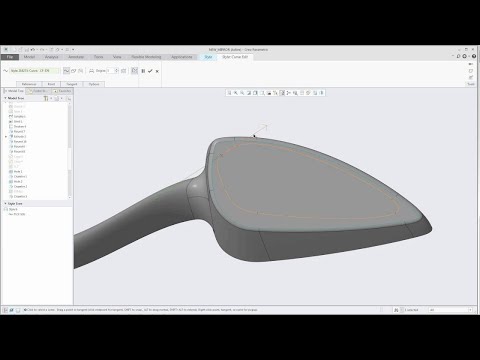Cancel the curve edit with X icon
The image size is (480, 360).
[157, 71]
